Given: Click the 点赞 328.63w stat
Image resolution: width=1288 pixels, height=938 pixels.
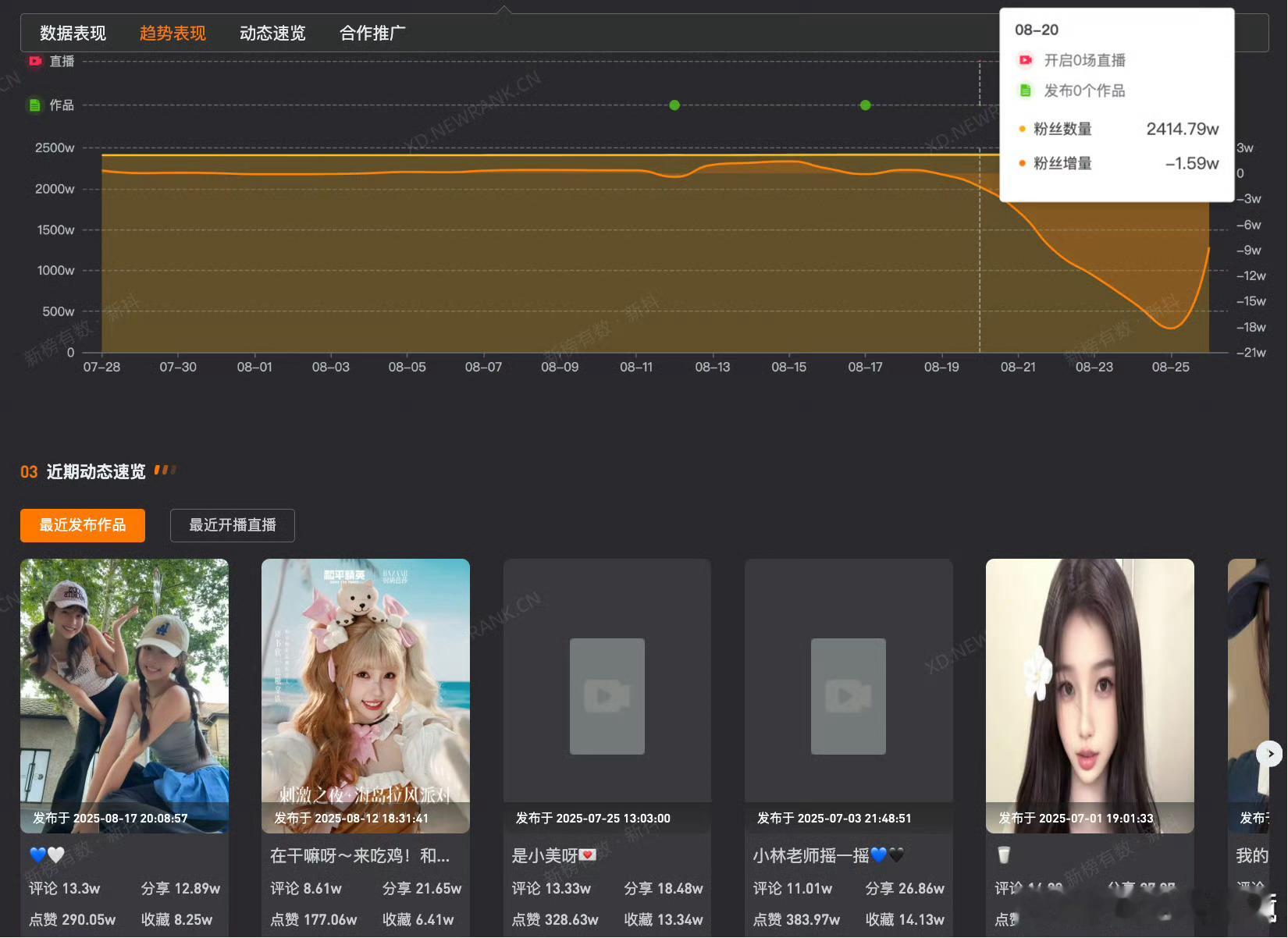Looking at the screenshot, I should (x=555, y=920).
